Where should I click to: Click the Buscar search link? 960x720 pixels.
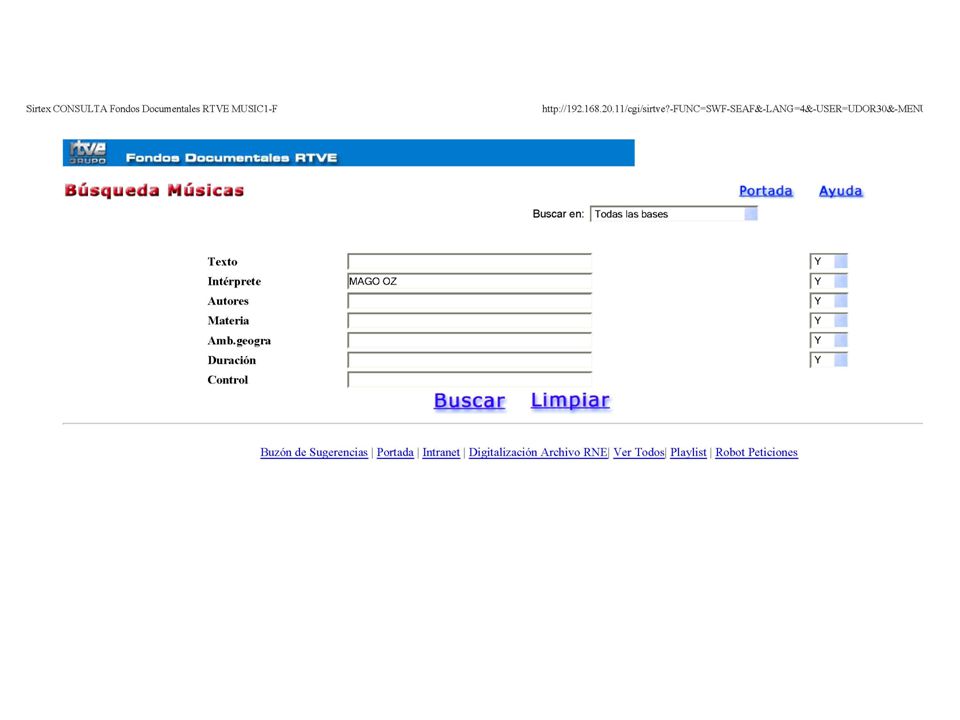pyautogui.click(x=470, y=400)
